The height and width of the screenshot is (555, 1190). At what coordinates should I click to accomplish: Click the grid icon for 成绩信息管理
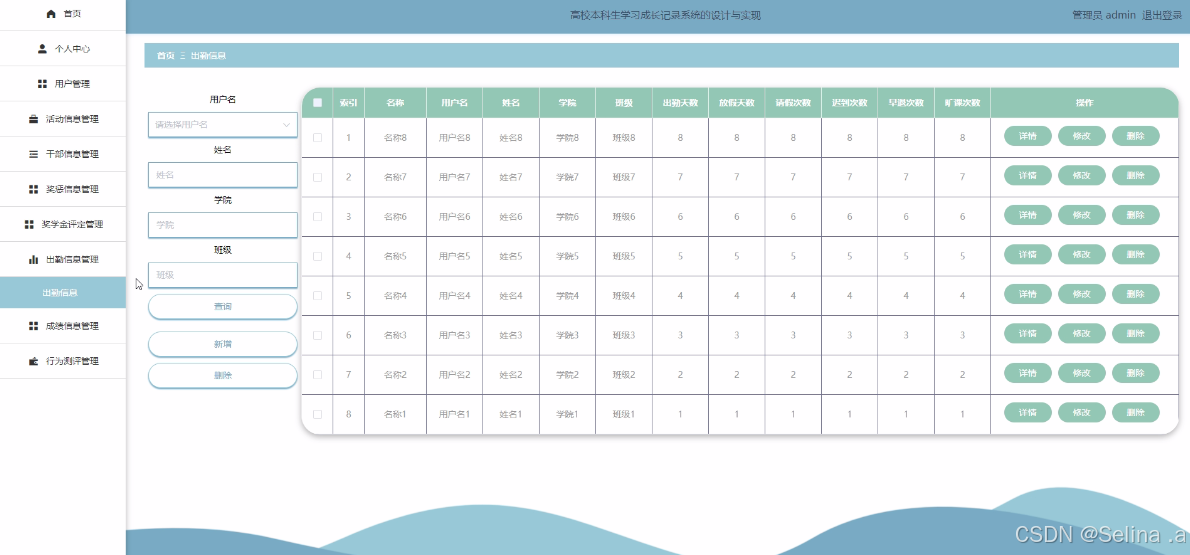[33, 326]
